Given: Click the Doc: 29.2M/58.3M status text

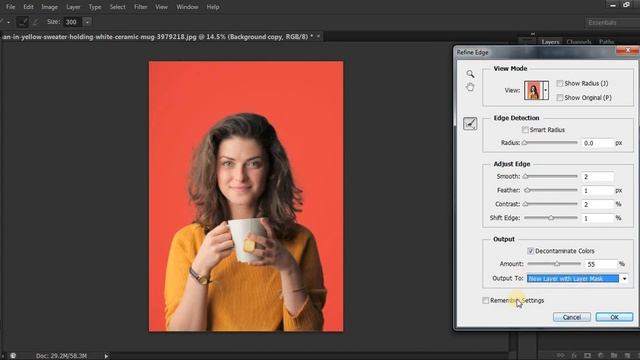Looking at the screenshot, I should pyautogui.click(x=61, y=356).
